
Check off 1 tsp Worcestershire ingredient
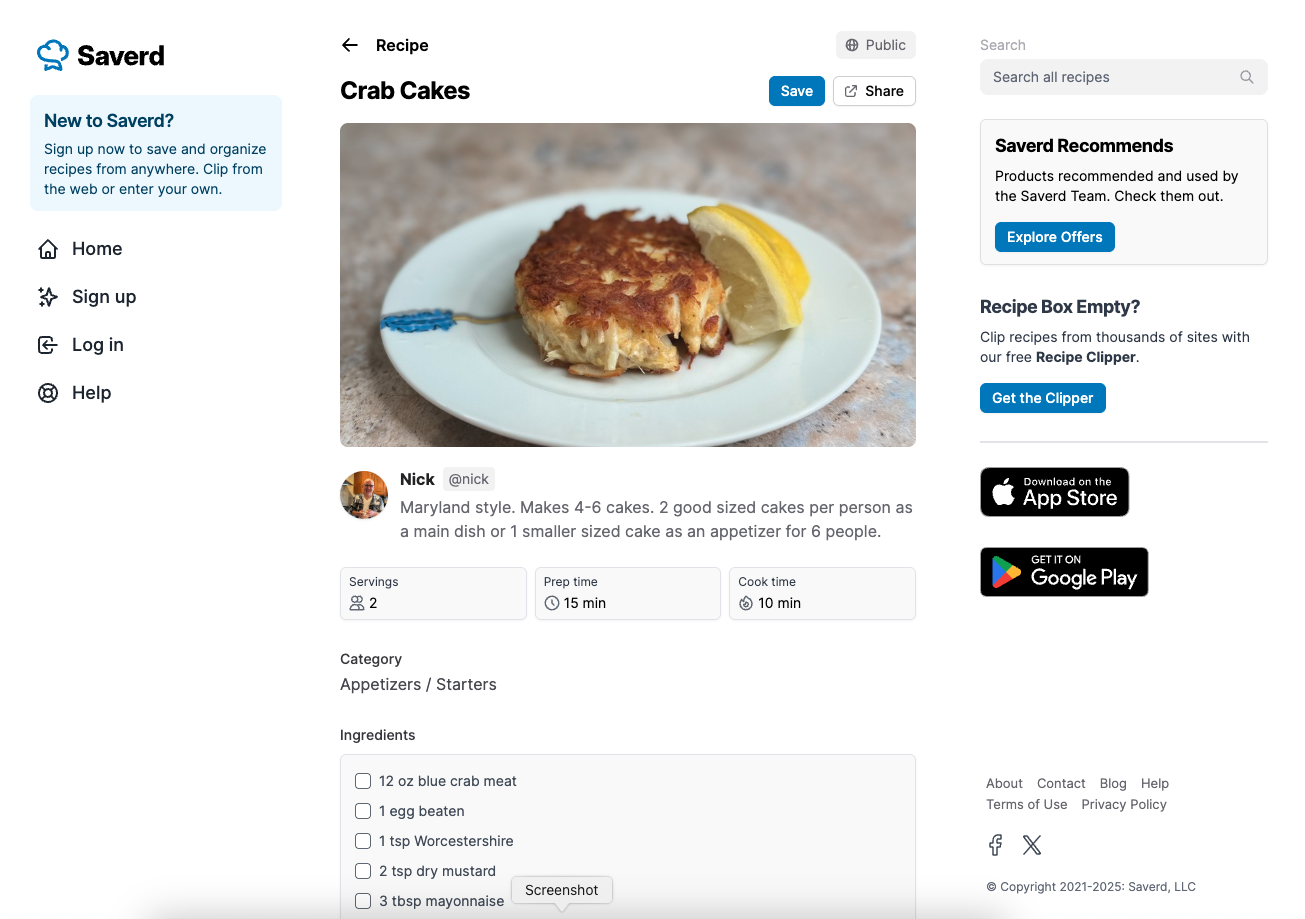[x=363, y=841]
